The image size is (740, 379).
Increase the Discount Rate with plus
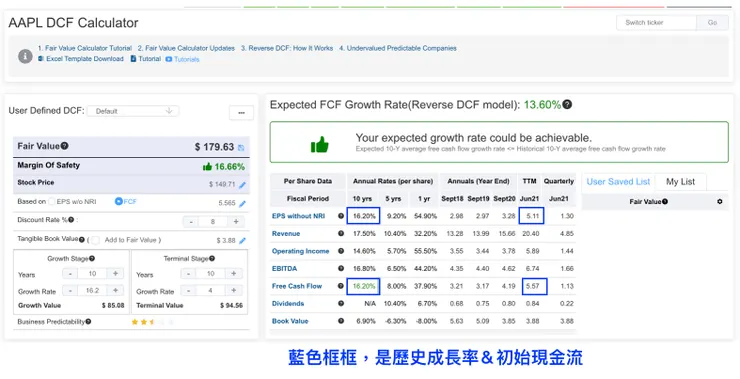pyautogui.click(x=235, y=221)
